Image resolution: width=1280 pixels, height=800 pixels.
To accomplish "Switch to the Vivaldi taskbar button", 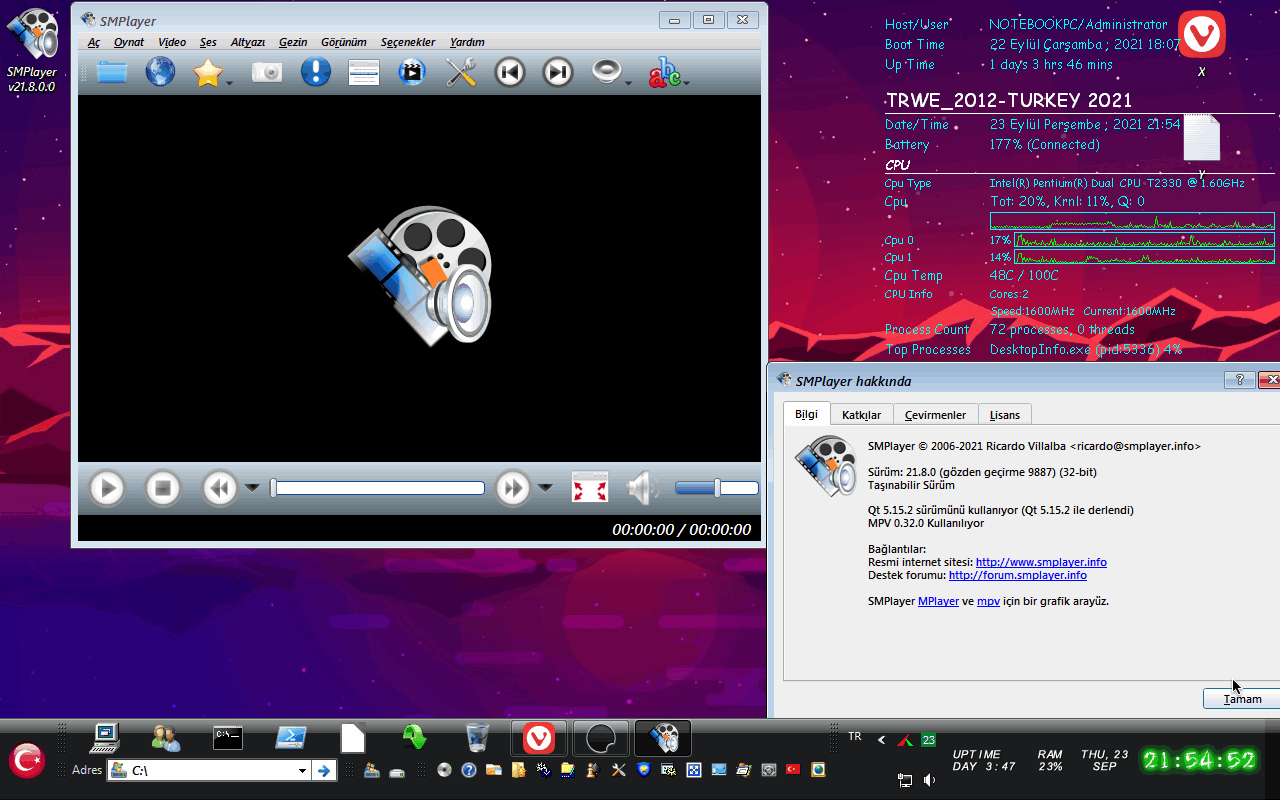I will coord(539,738).
